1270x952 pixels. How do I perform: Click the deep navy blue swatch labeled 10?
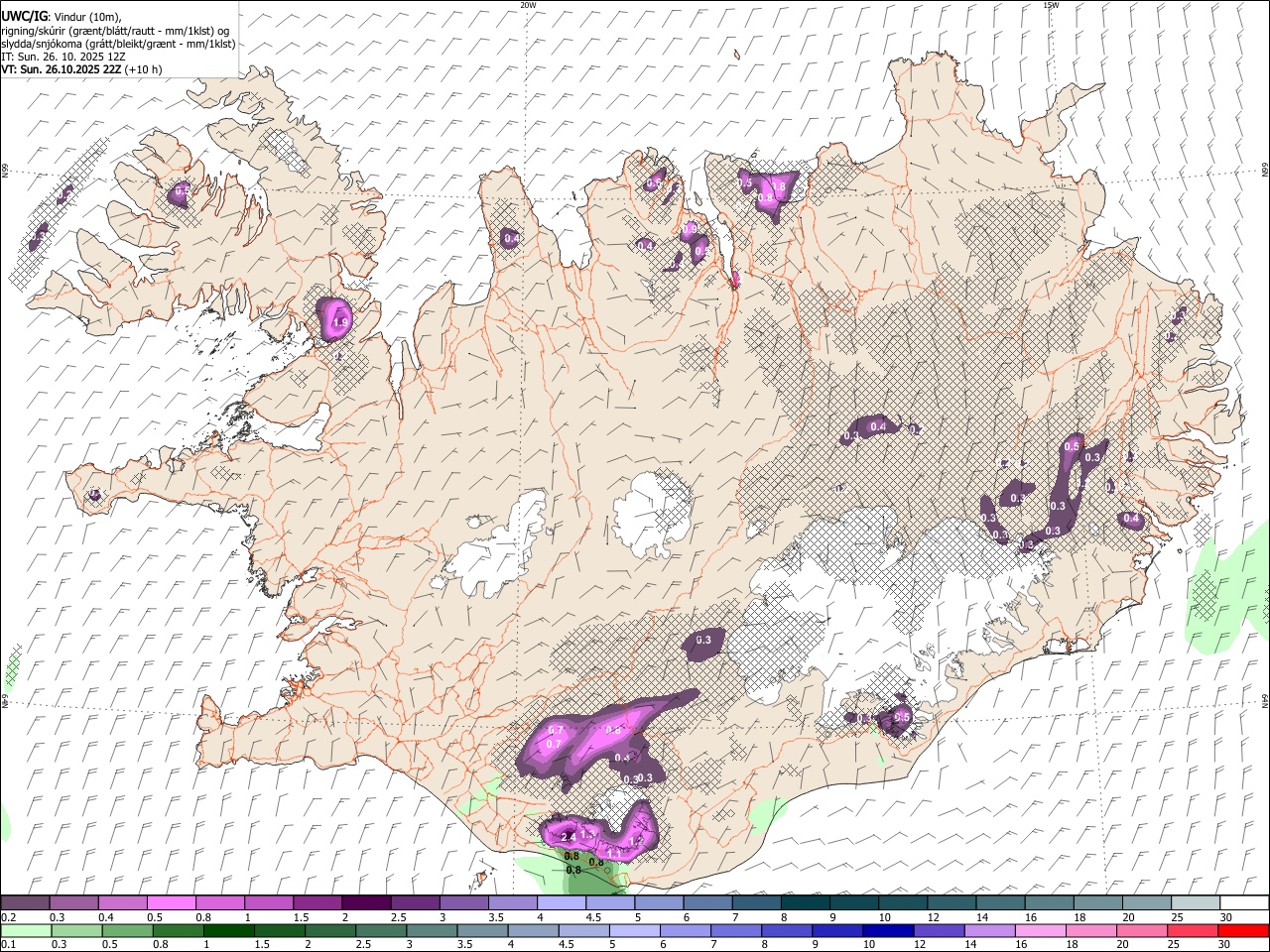coord(887,930)
